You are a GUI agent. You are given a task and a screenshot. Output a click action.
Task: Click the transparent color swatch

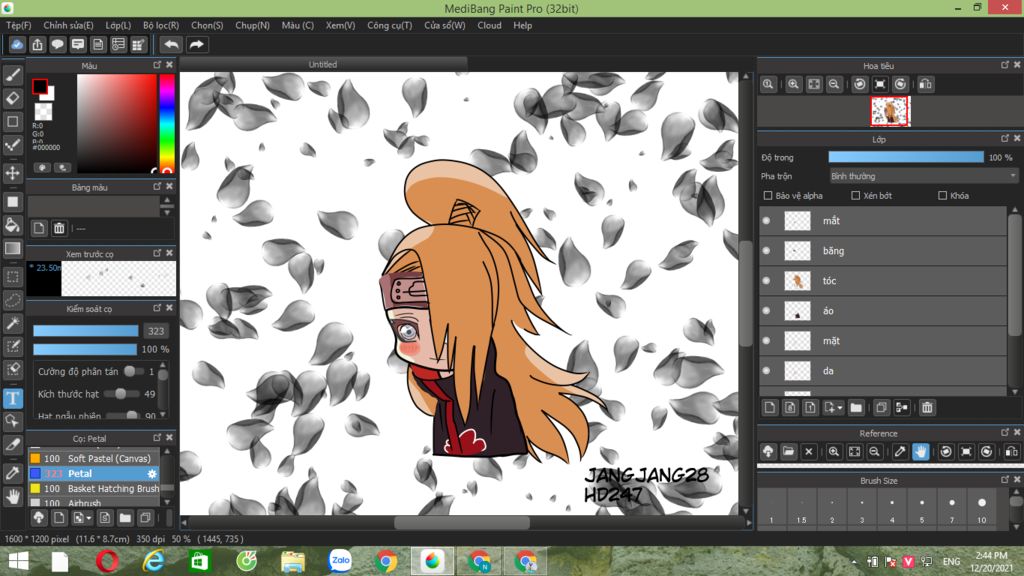pos(44,112)
